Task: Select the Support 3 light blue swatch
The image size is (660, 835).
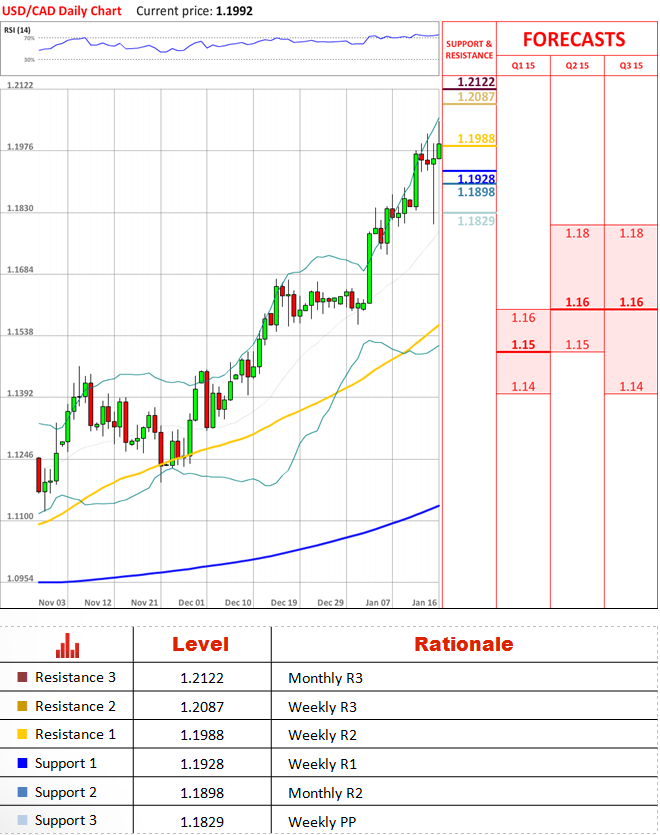Action: 22,820
